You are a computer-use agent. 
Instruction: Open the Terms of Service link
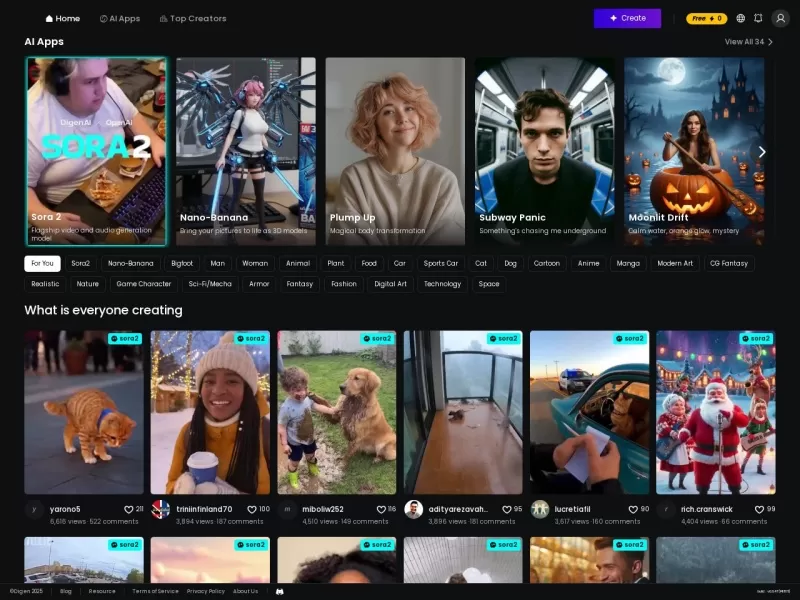tap(155, 591)
